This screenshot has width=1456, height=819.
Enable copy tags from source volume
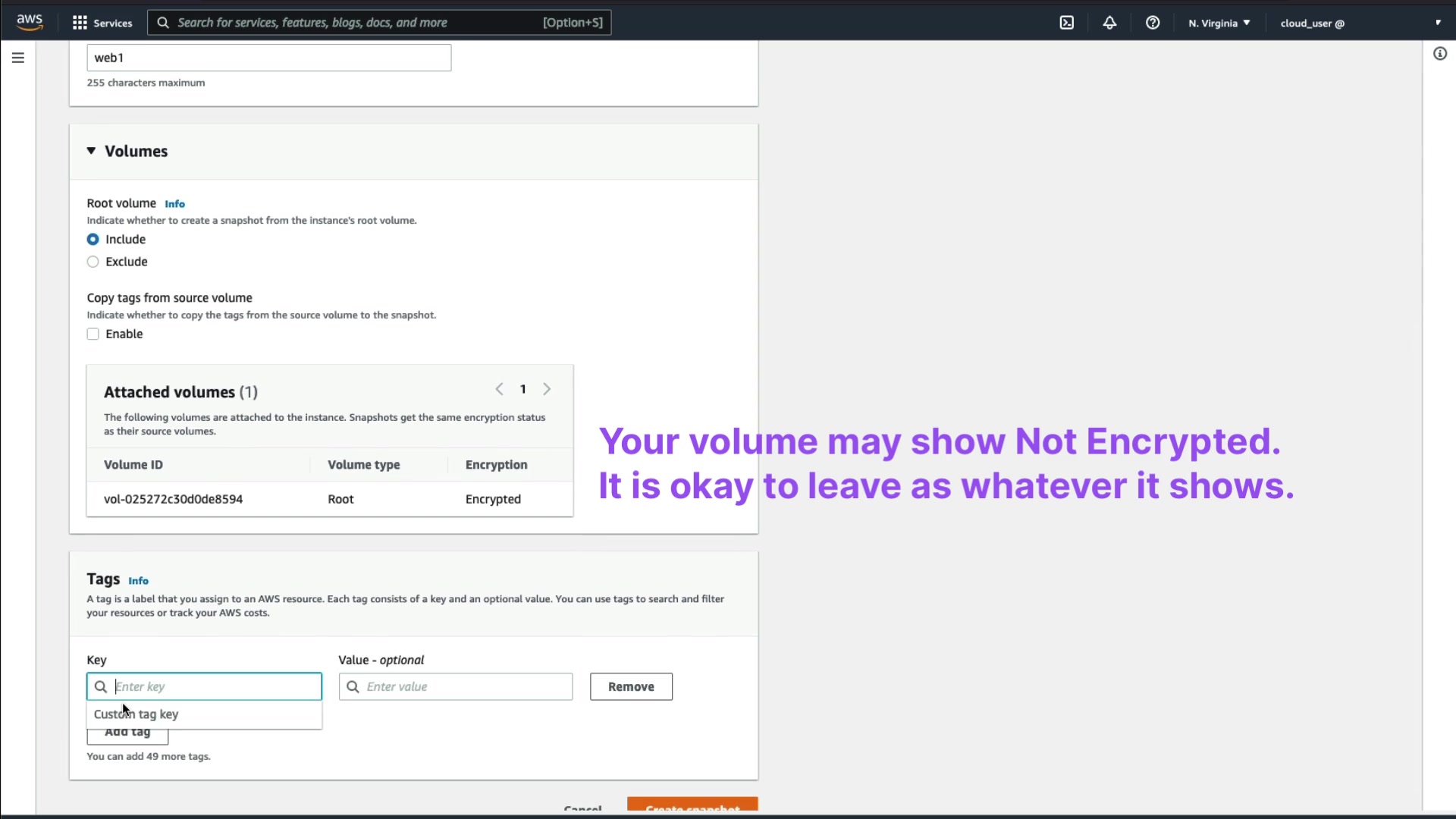pyautogui.click(x=93, y=334)
